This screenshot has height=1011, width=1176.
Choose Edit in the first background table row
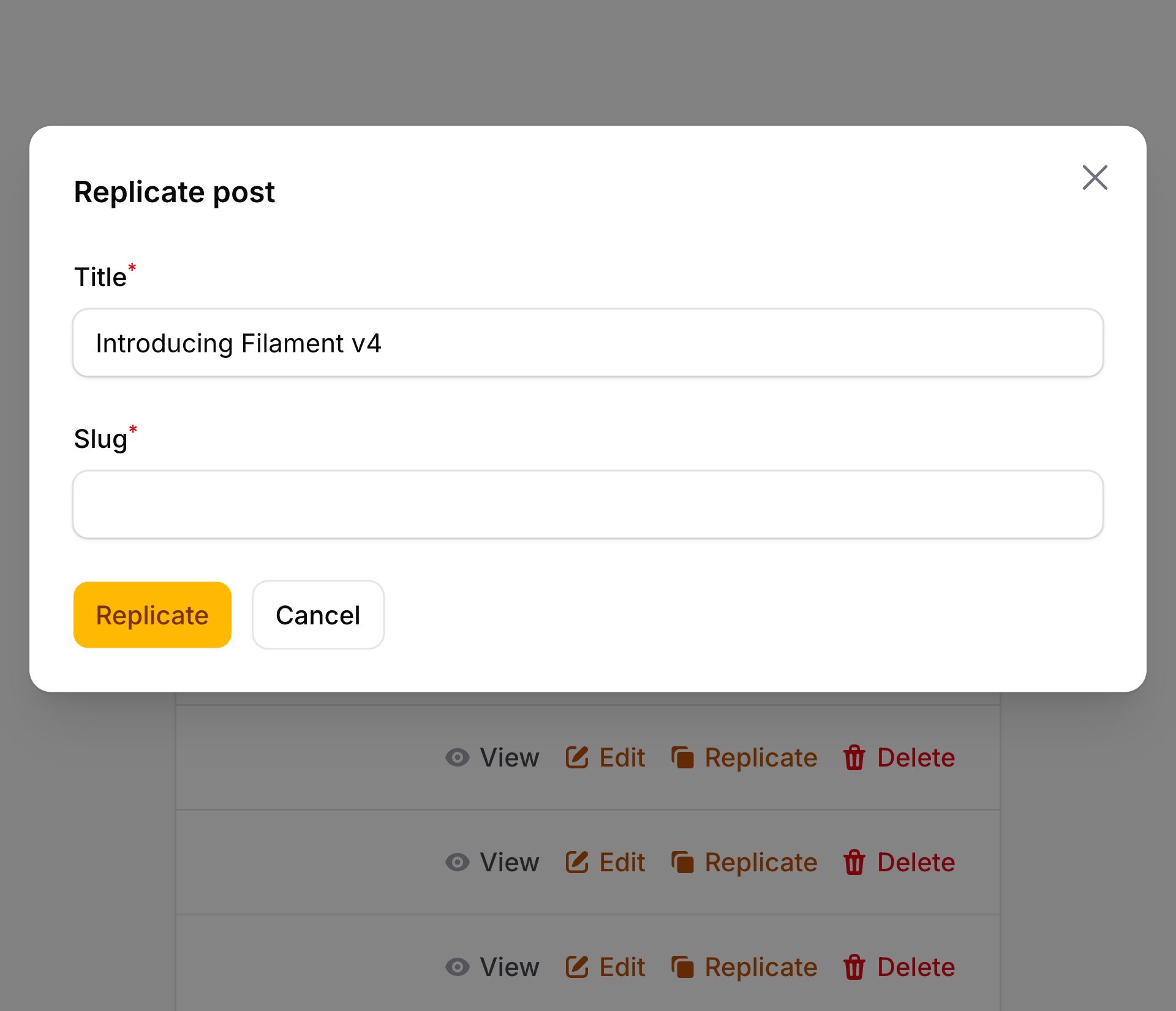[605, 757]
